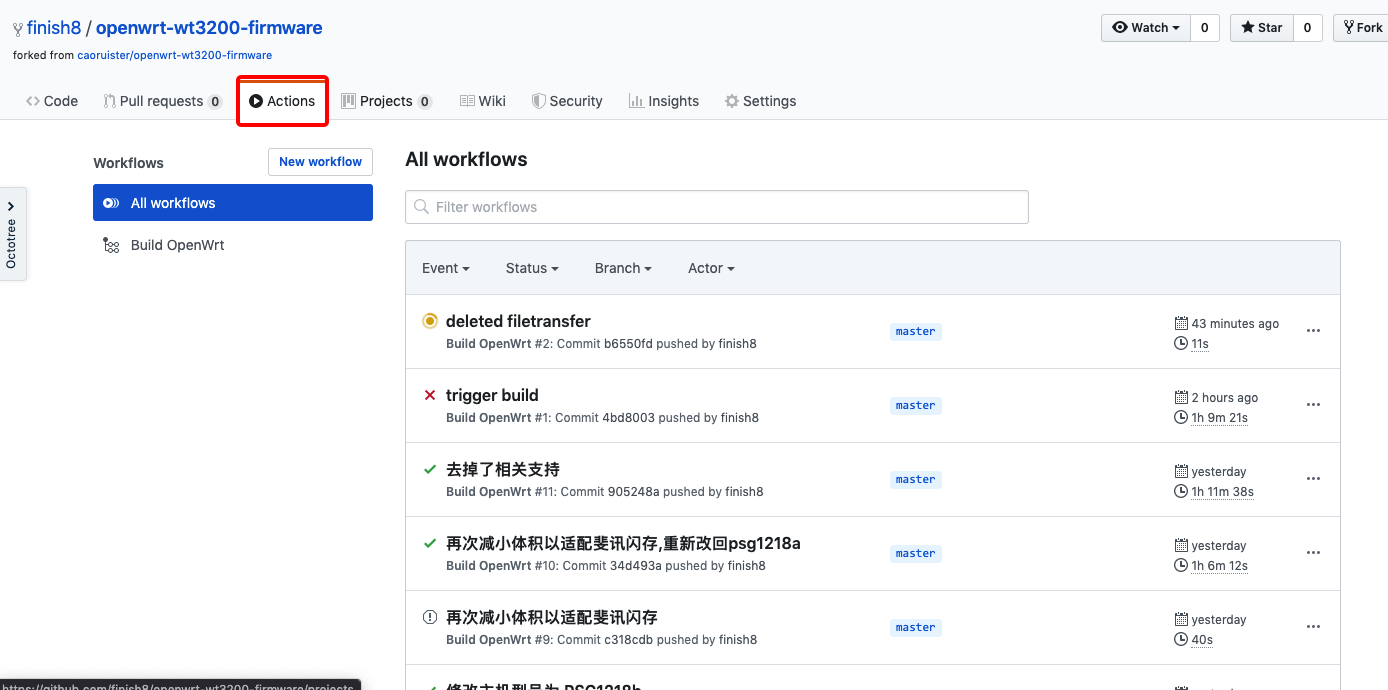Click success checkmark of run #10

tap(430, 543)
